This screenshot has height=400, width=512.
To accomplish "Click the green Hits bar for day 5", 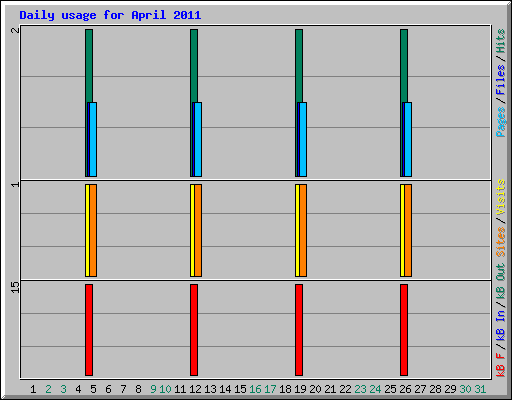I will point(89,66).
